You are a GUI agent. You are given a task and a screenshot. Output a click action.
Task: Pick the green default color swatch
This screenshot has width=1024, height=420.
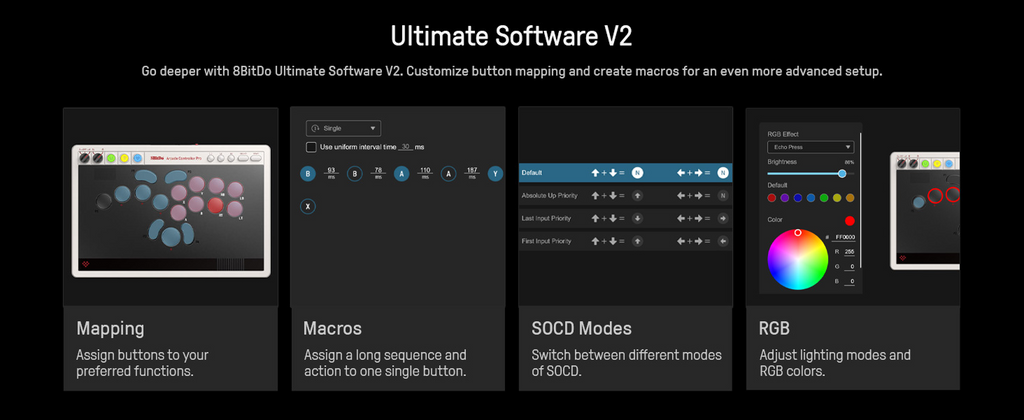coord(824,198)
